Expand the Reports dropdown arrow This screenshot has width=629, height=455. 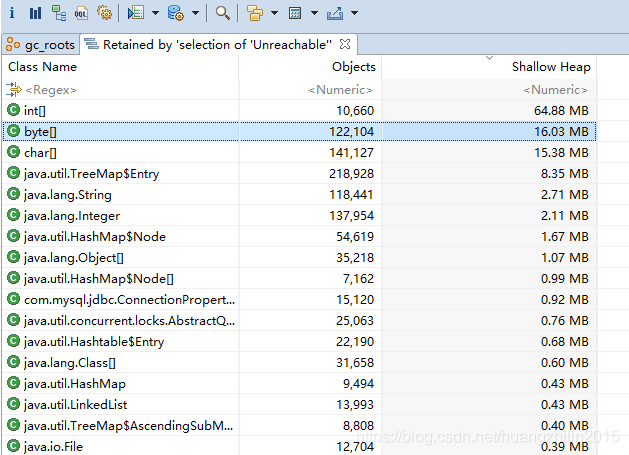coord(155,13)
